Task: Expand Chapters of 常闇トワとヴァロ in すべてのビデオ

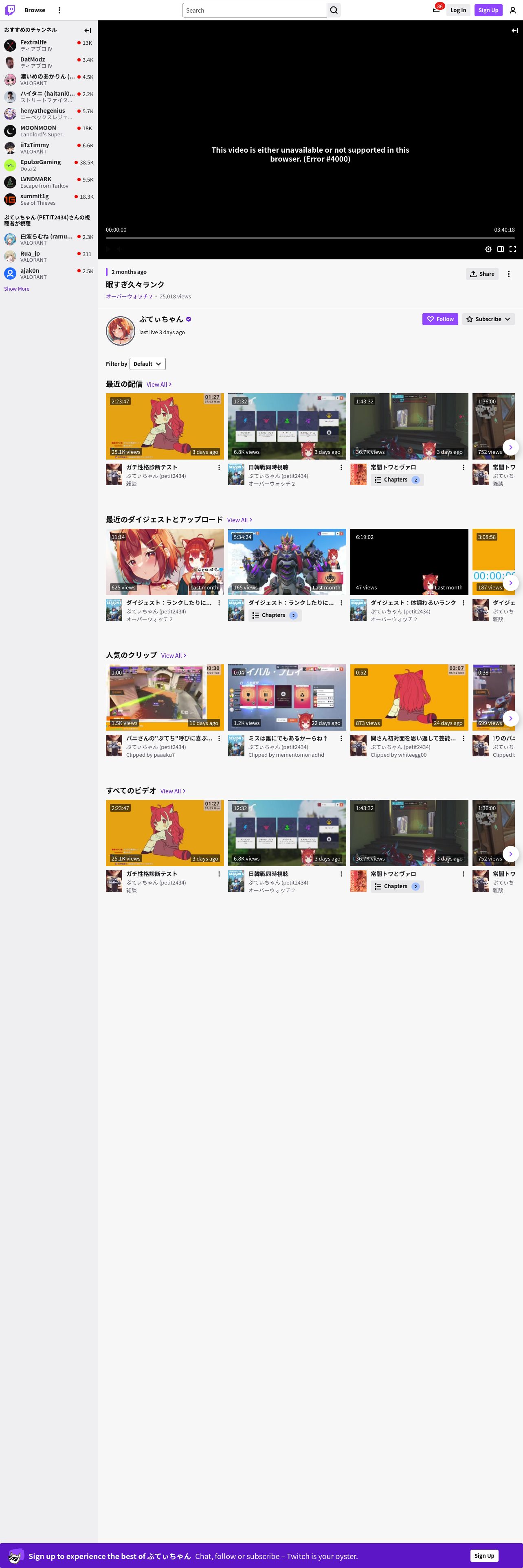Action: point(397,886)
